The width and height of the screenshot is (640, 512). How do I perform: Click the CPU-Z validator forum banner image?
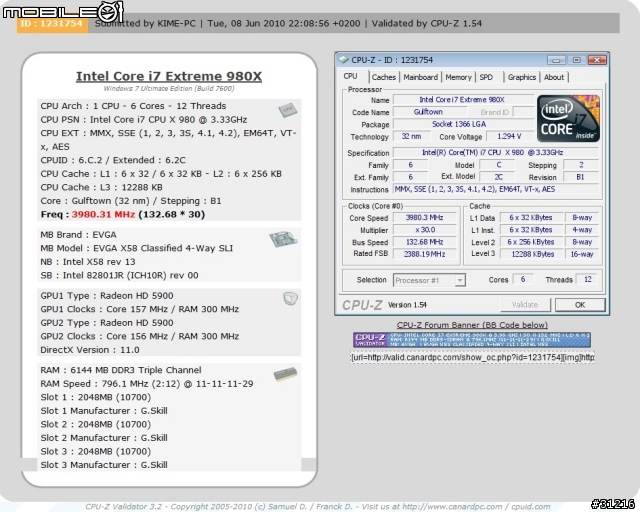tap(472, 340)
